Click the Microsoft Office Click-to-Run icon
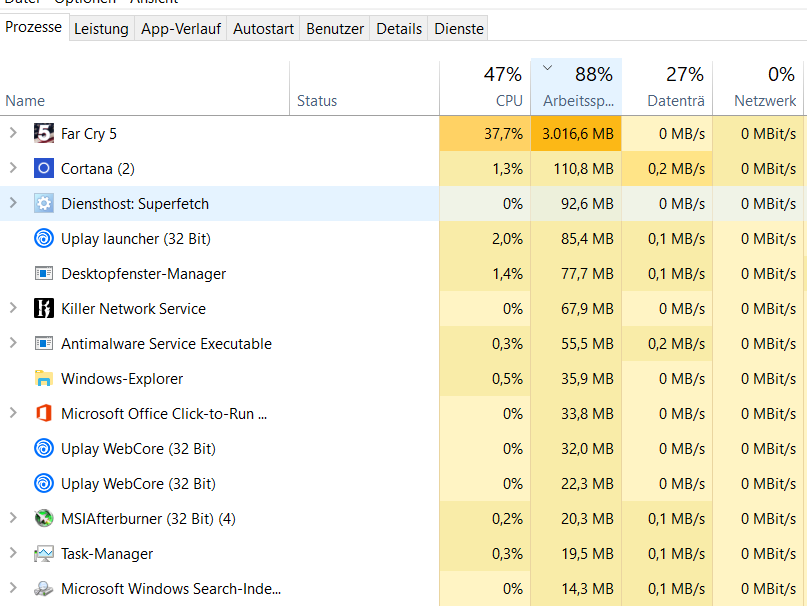The width and height of the screenshot is (807, 606). pos(43,414)
